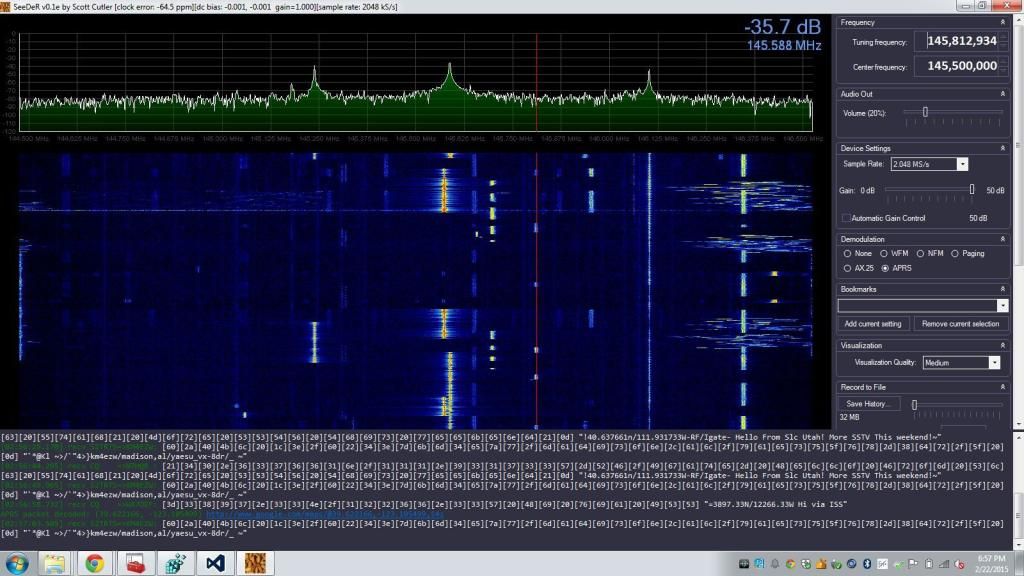This screenshot has height=576, width=1024.
Task: Click the Bluetooth tray icon
Action: pos(867,564)
